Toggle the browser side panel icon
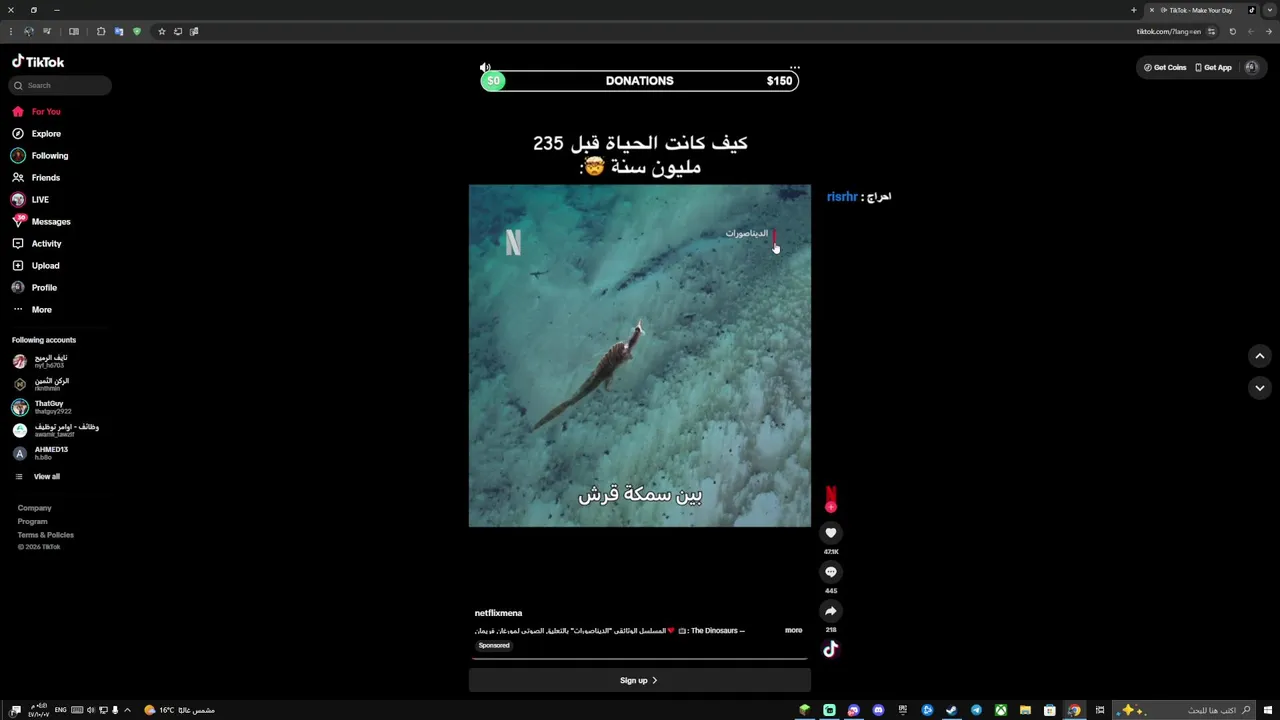Viewport: 1280px width, 720px height. point(73,31)
